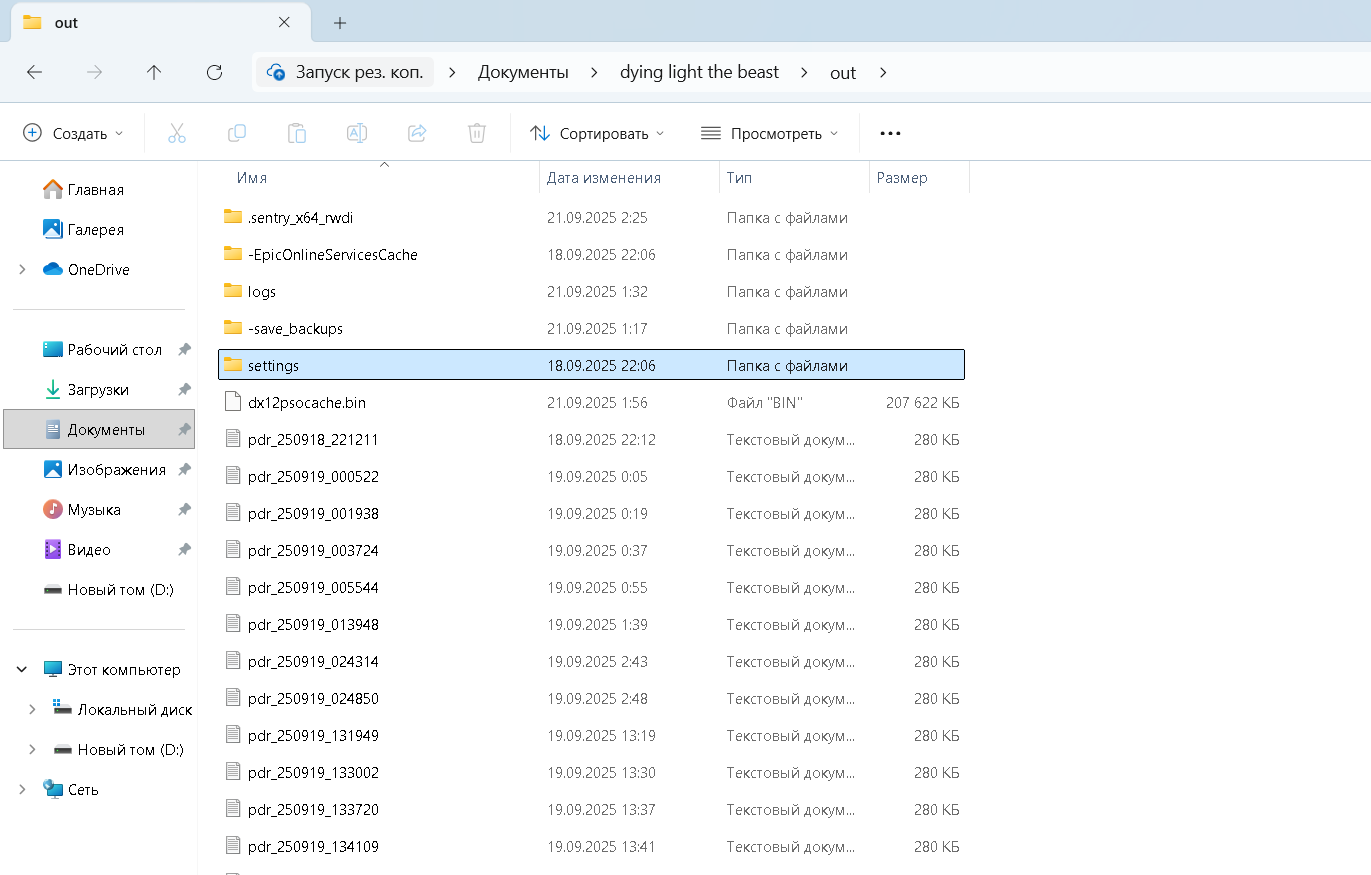The height and width of the screenshot is (875, 1371).
Task: Collapse the Этот компьютер tree node
Action: coord(23,669)
